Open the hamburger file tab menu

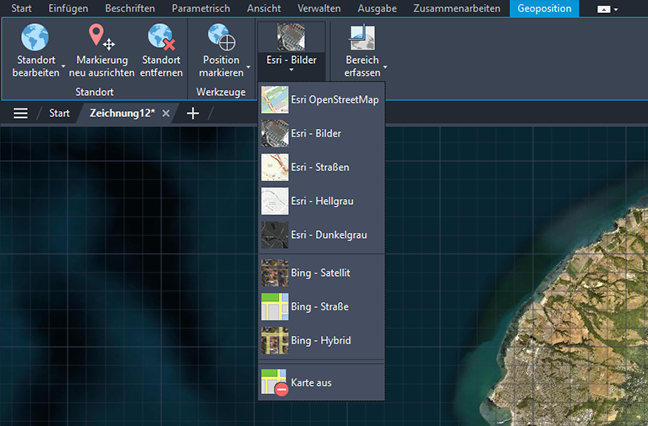click(21, 113)
